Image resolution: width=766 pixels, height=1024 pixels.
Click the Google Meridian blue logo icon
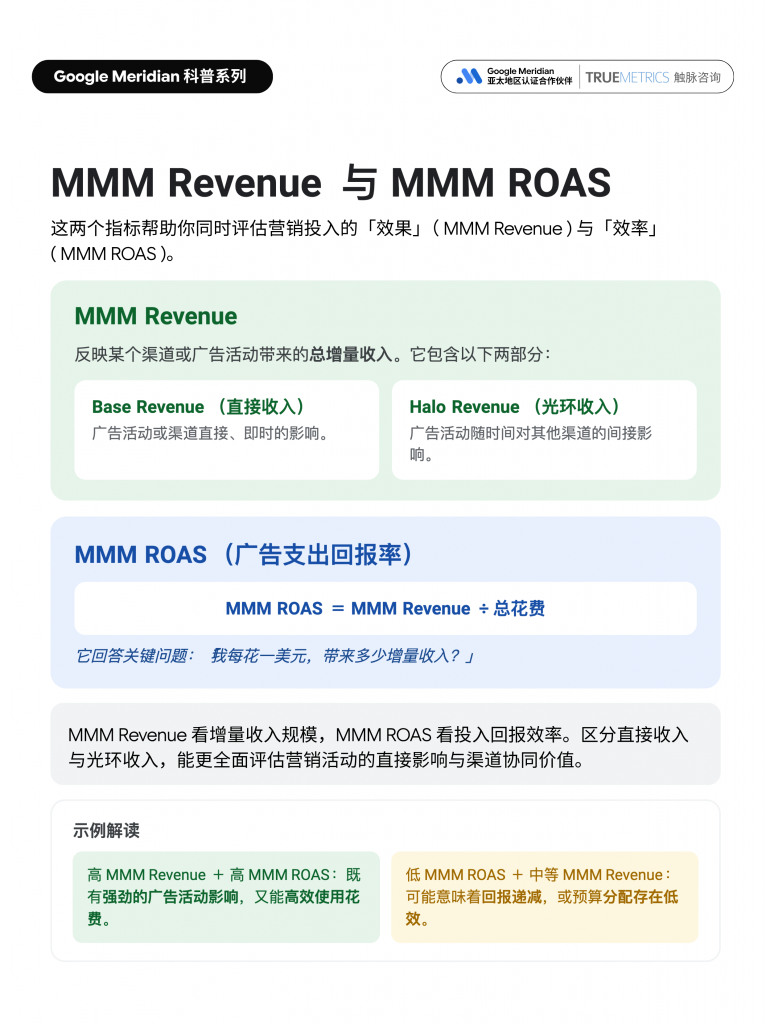(x=469, y=76)
